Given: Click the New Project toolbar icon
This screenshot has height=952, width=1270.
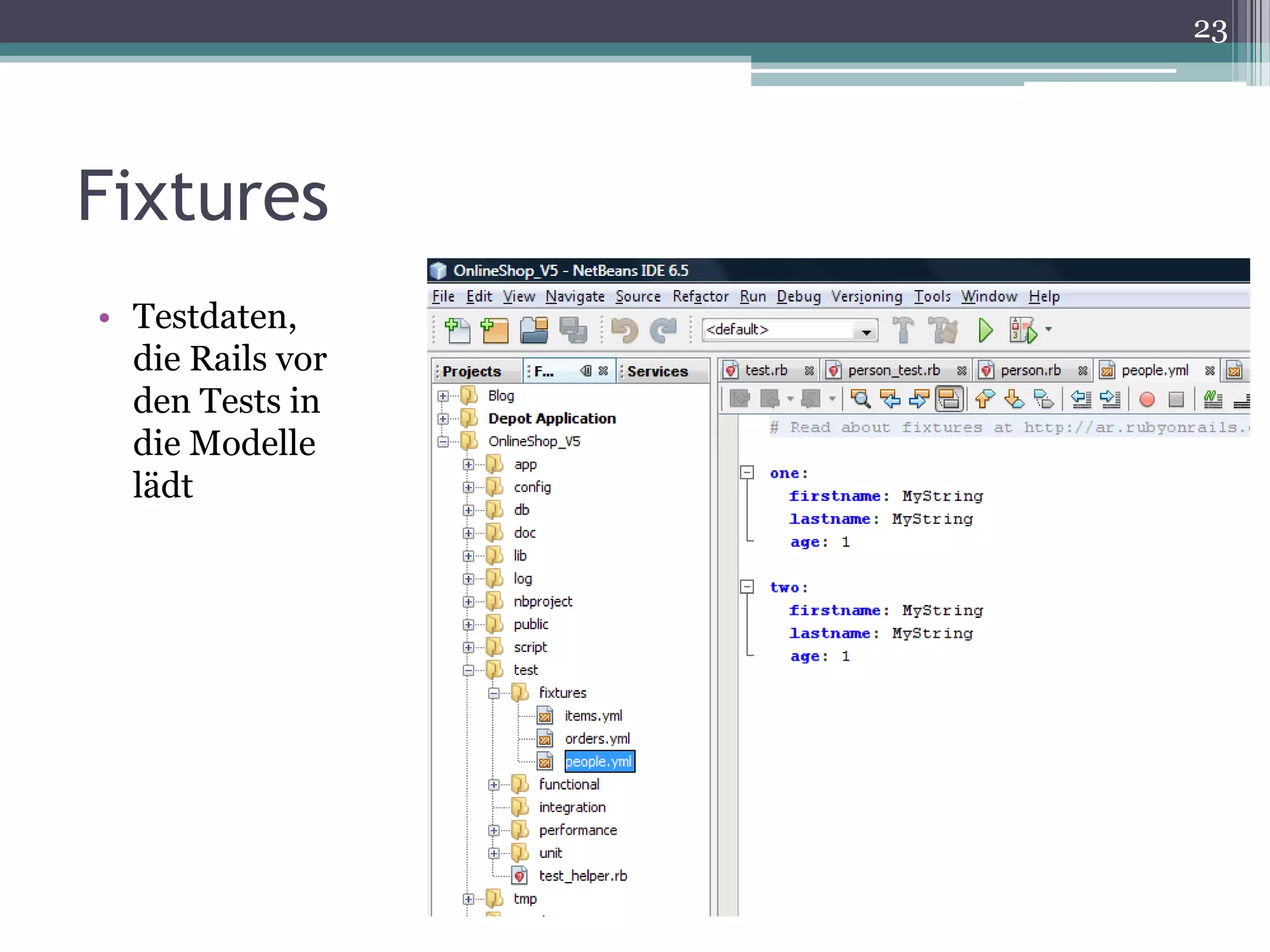Looking at the screenshot, I should [x=495, y=330].
